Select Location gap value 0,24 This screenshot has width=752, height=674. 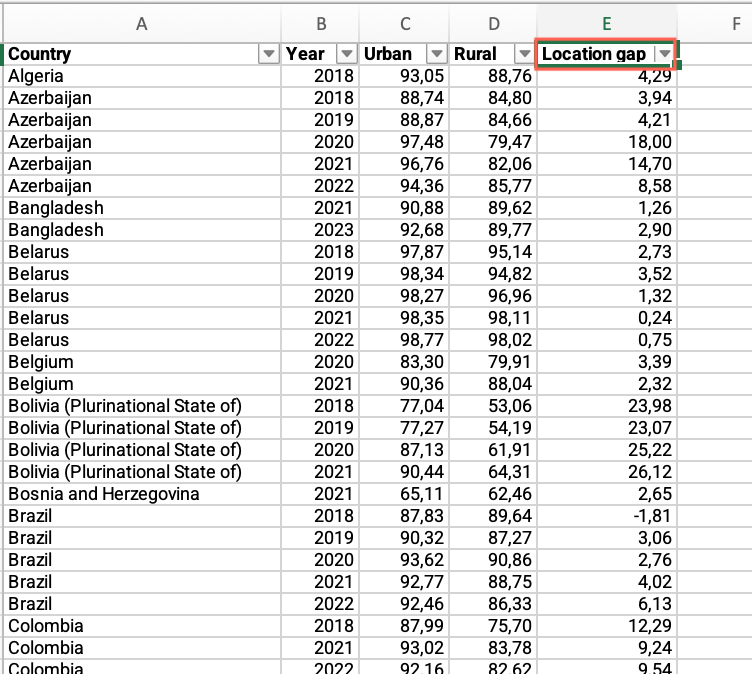point(607,318)
